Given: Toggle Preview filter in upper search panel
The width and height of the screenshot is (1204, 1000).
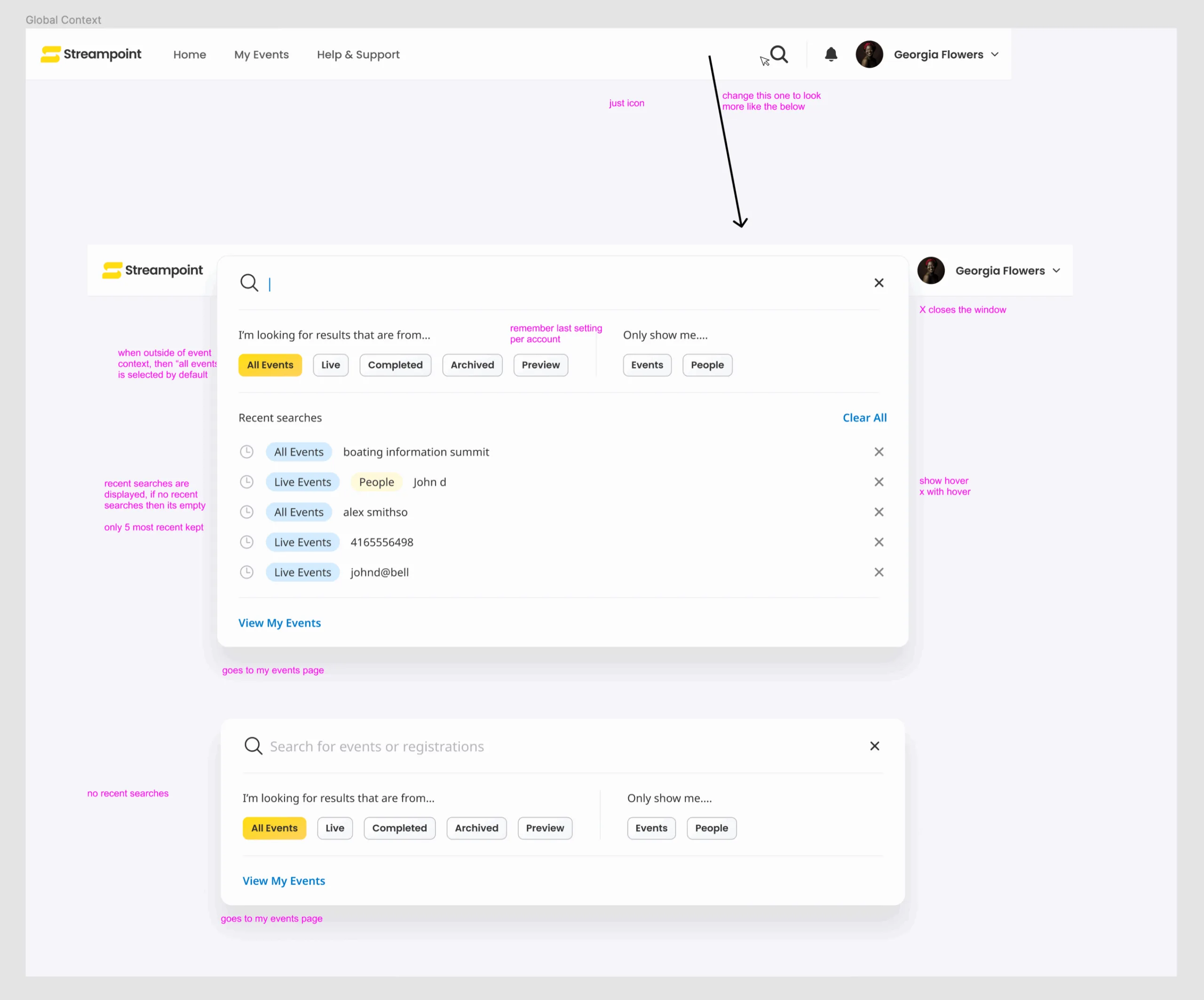Looking at the screenshot, I should pyautogui.click(x=541, y=365).
